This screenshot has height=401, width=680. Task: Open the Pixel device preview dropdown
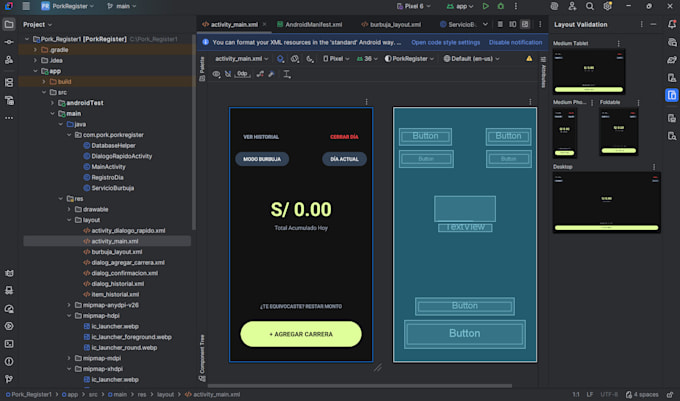pos(336,59)
